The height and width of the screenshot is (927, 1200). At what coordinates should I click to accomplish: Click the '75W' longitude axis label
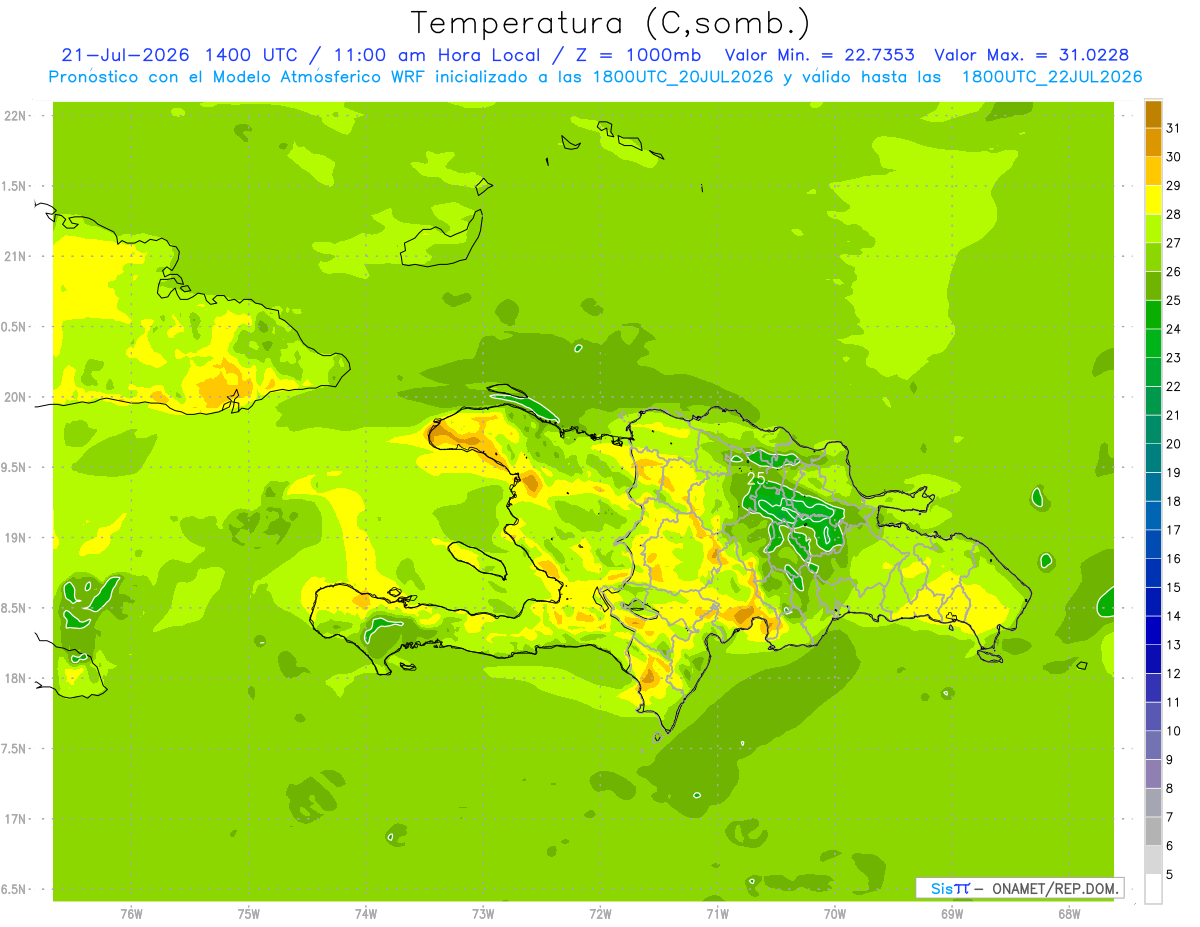click(249, 914)
